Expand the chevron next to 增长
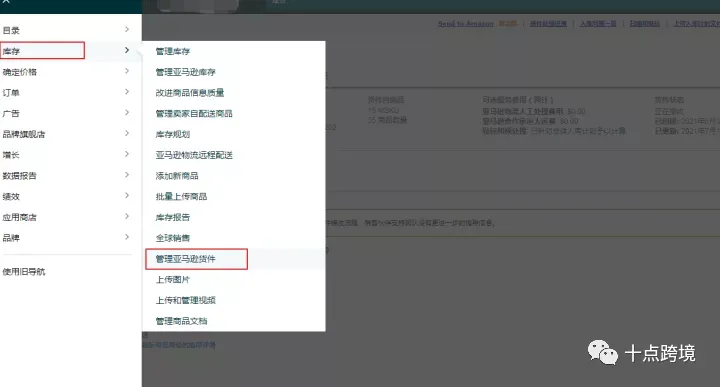720x387 pixels. coord(127,154)
